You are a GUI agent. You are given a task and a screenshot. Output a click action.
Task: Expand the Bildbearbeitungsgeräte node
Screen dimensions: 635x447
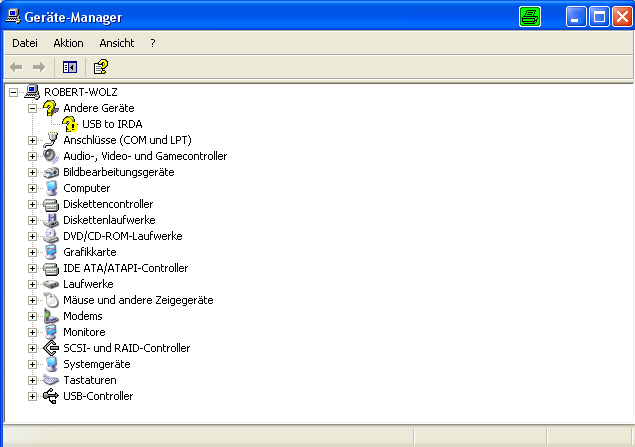tap(32, 172)
